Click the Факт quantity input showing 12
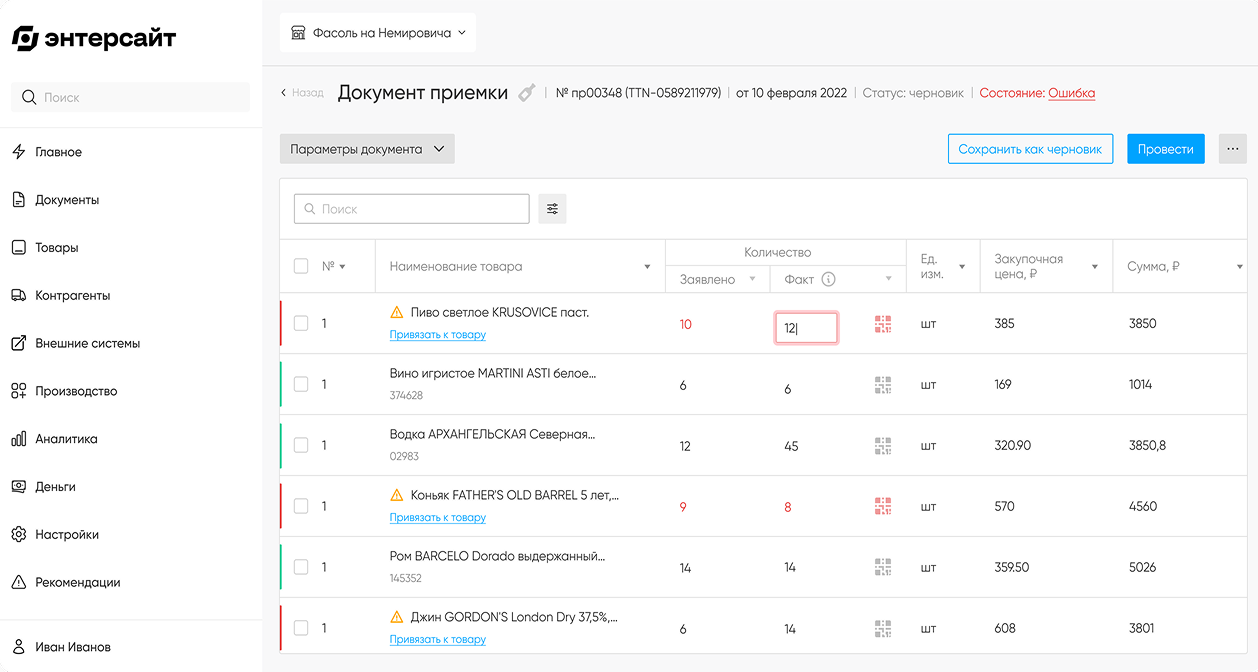1258x672 pixels. click(805, 328)
